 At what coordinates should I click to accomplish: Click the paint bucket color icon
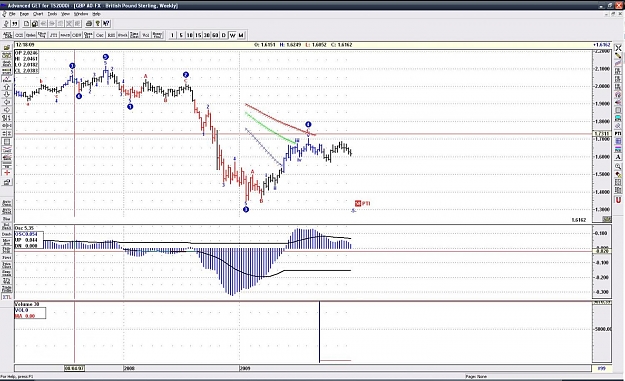[x=618, y=174]
